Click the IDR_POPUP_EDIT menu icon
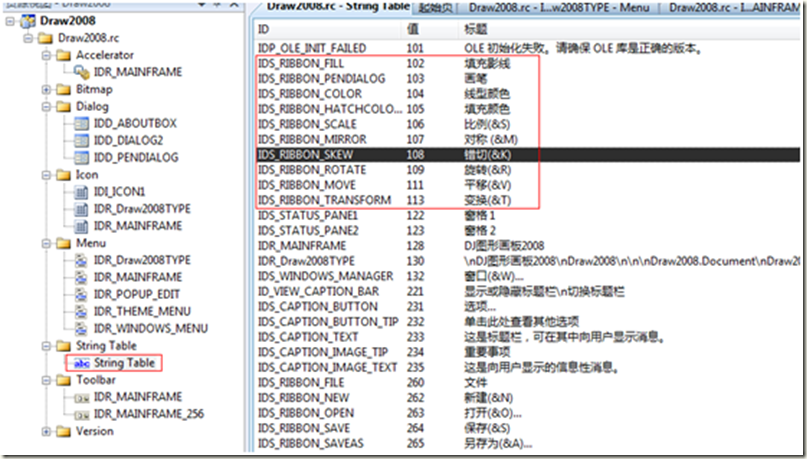Image resolution: width=807 pixels, height=459 pixels. [81, 294]
